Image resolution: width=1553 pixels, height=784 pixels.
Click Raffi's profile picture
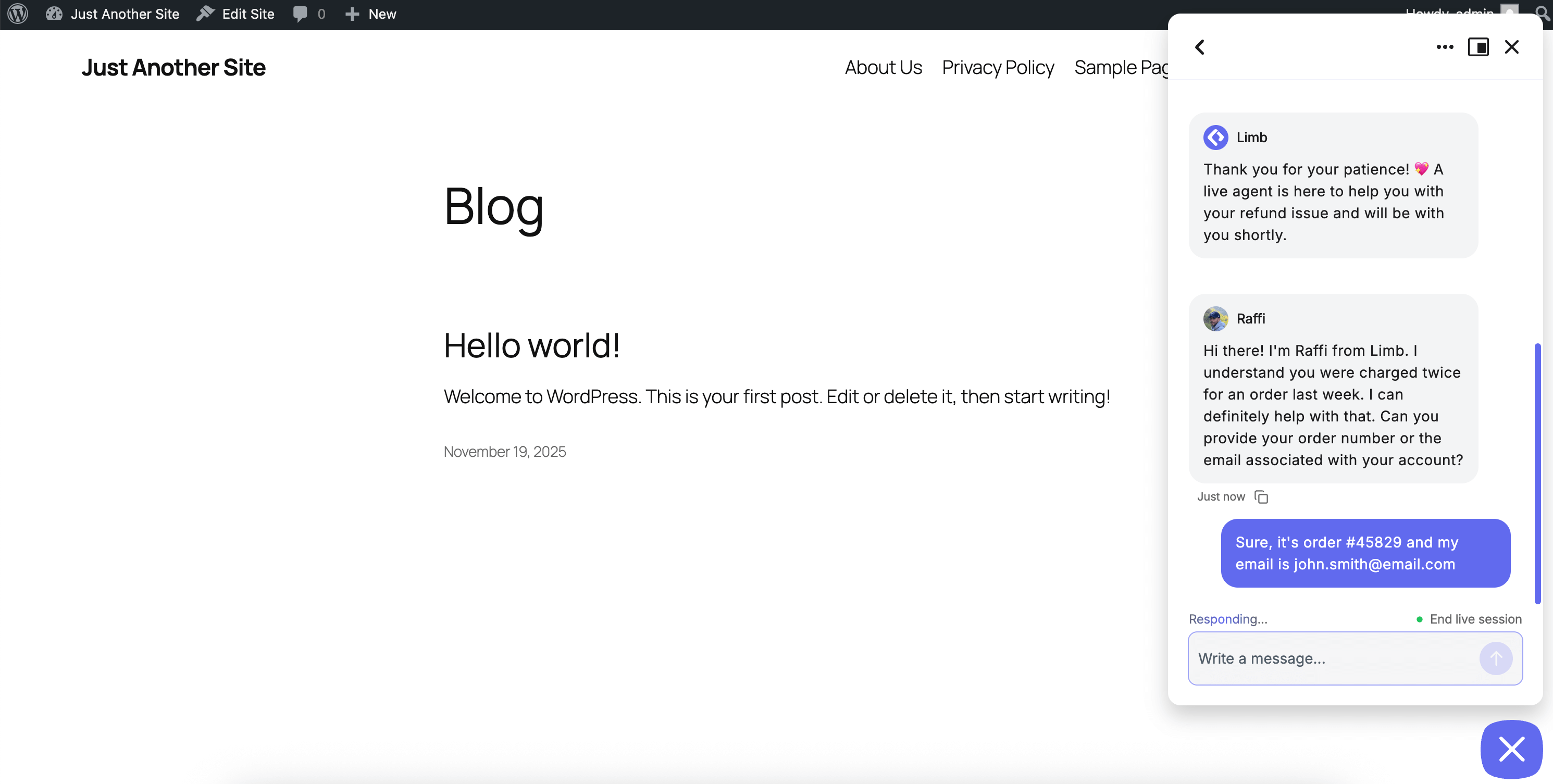pyautogui.click(x=1215, y=318)
